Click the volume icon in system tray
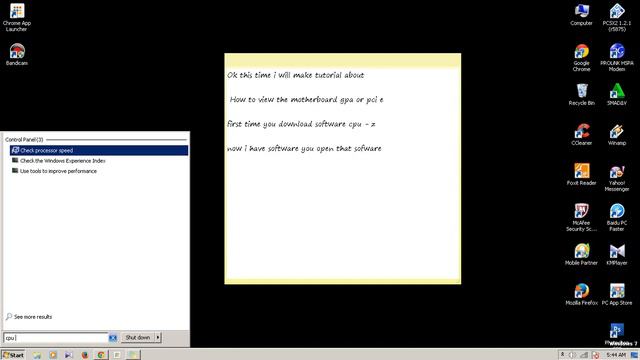640x360 pixels. click(x=573, y=355)
